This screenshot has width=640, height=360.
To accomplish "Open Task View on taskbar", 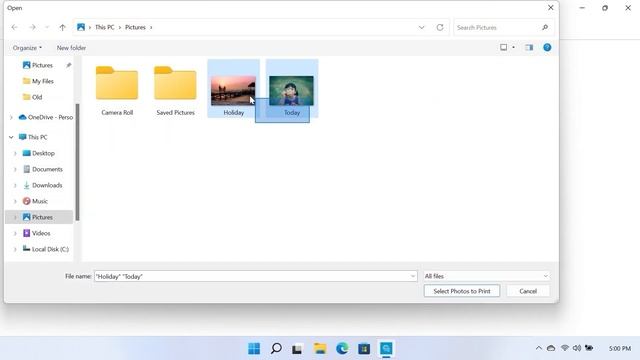I will (x=297, y=349).
